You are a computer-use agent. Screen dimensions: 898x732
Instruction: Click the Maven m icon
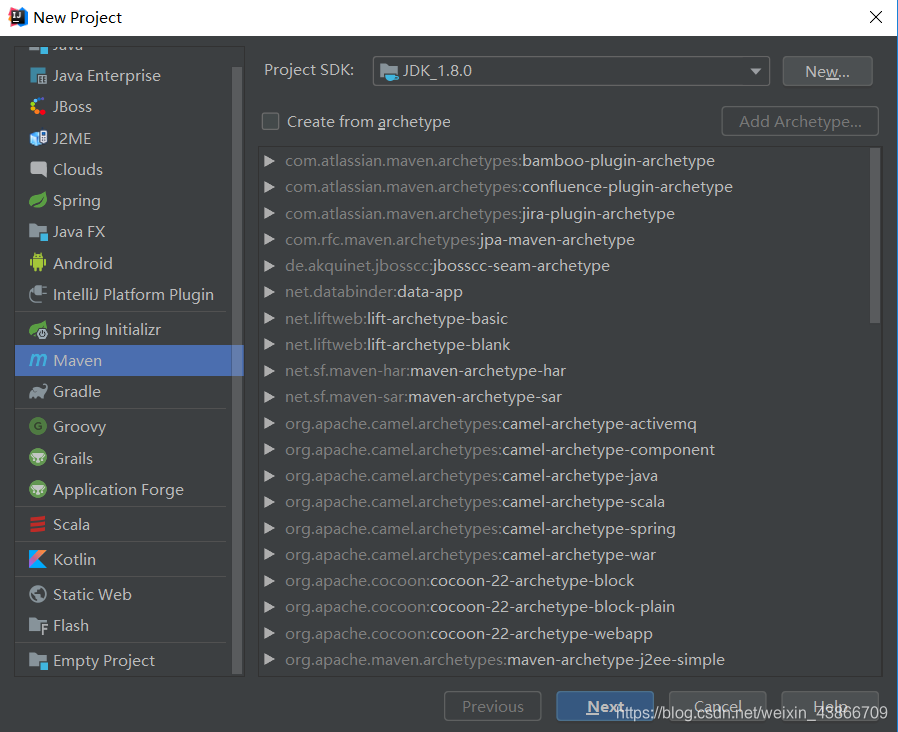coord(38,360)
